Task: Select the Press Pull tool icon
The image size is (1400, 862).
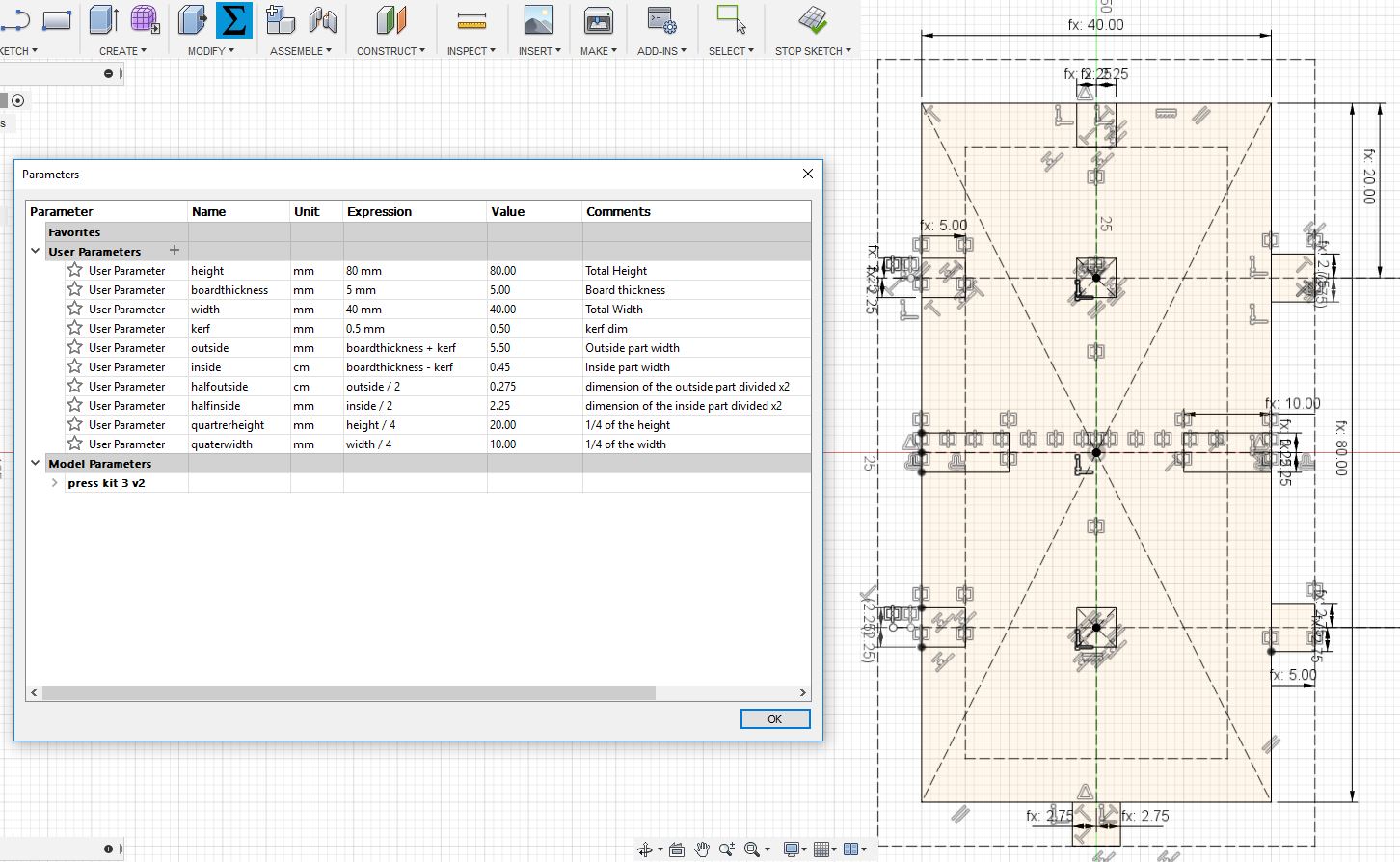Action: pos(194,19)
